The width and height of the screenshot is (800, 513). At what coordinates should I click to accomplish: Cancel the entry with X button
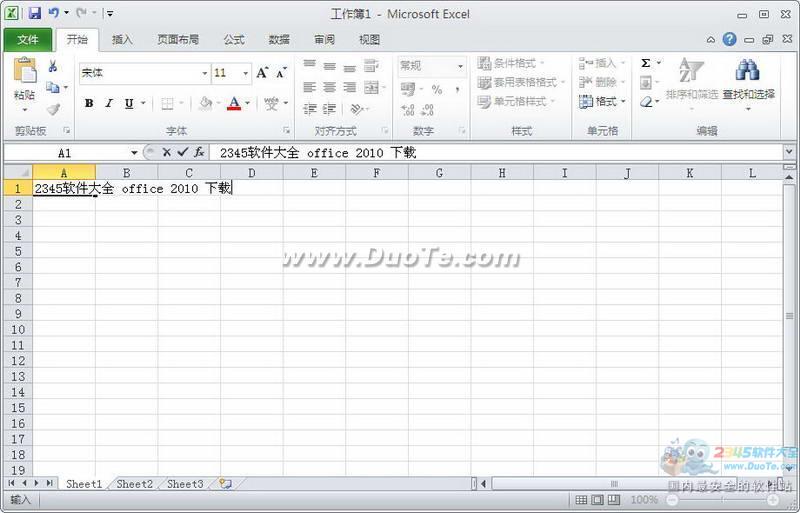(x=166, y=152)
